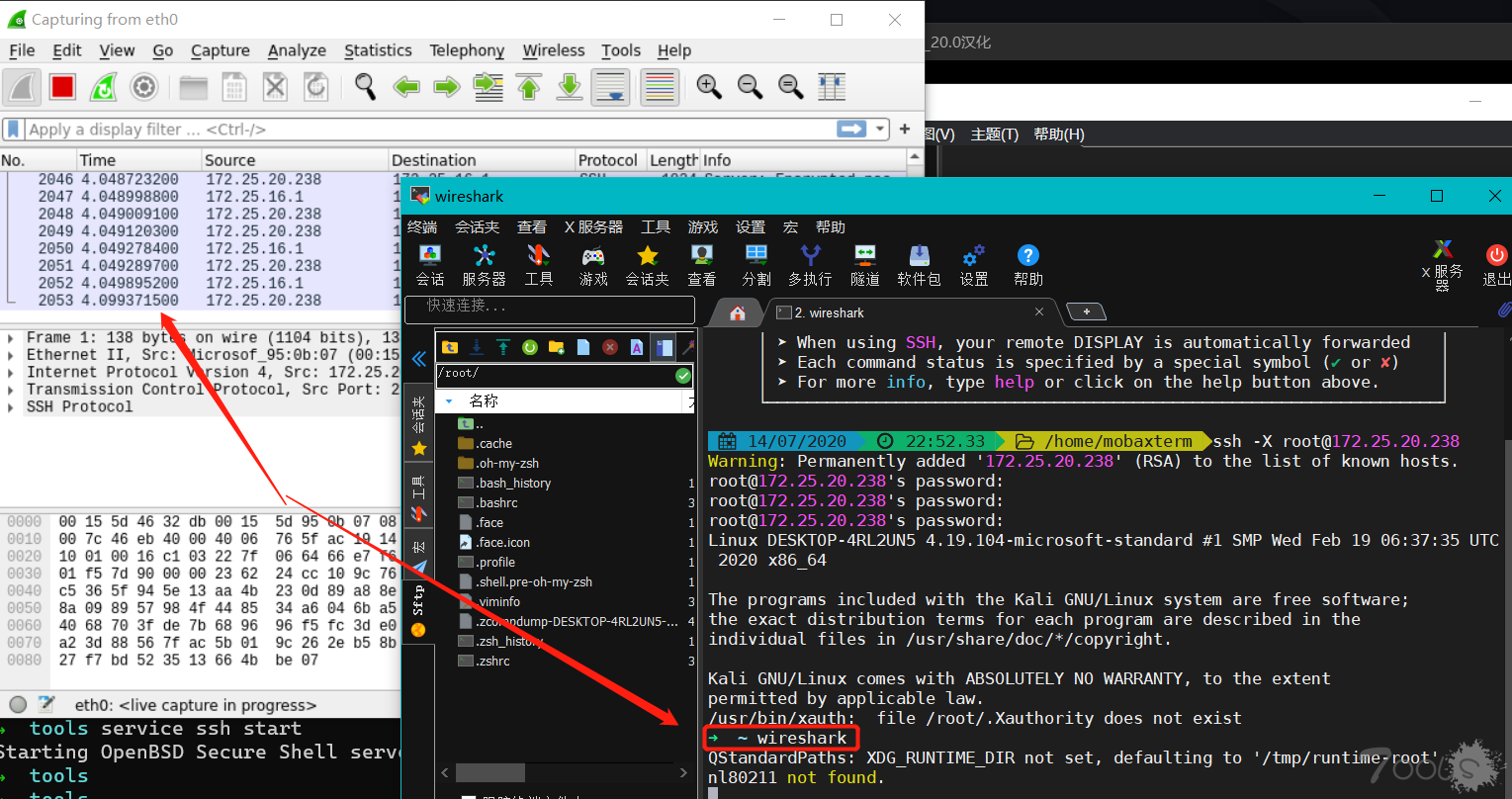Toggle auto-scroll during live capture
The image size is (1512, 799).
tap(611, 87)
